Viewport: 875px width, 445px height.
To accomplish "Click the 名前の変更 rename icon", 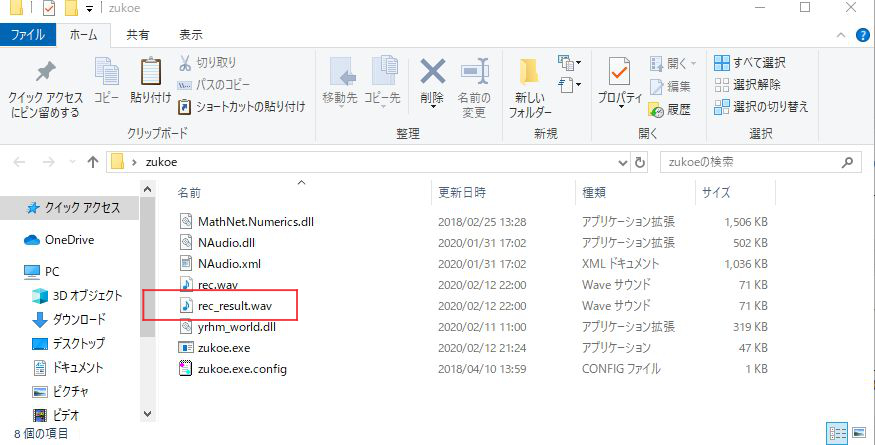I will [x=473, y=73].
